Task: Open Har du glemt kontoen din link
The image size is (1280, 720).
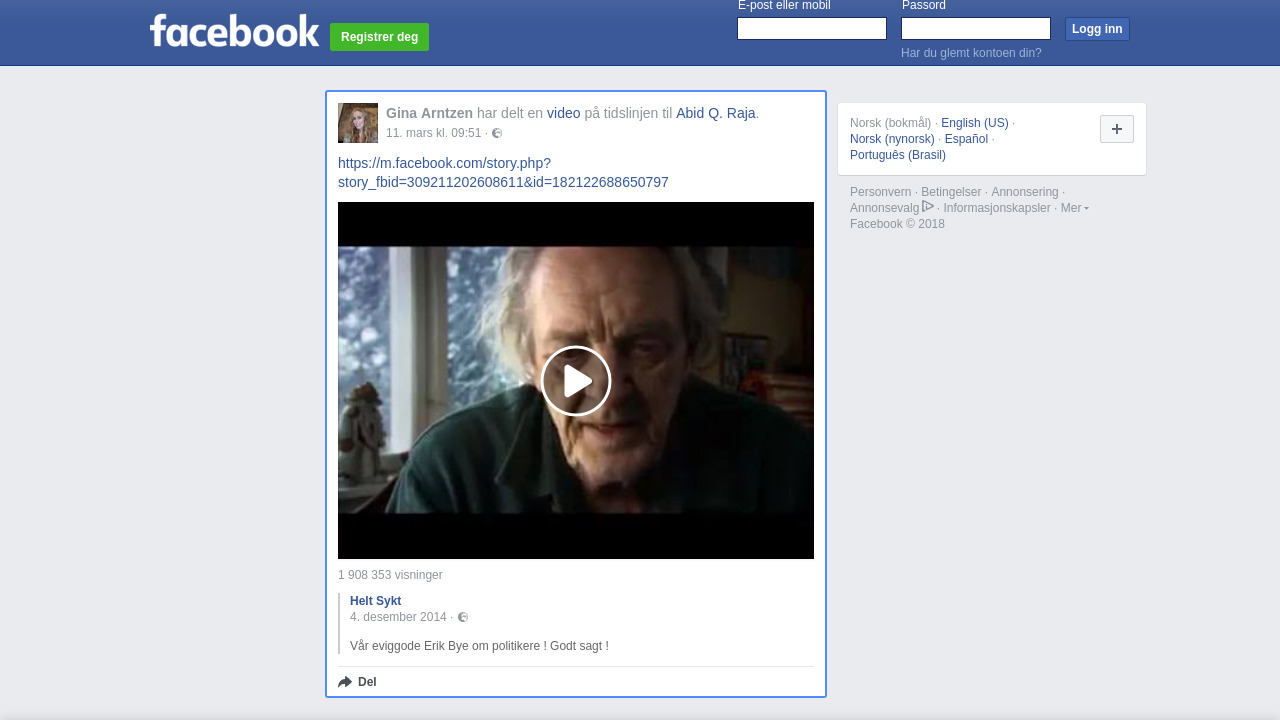Action: [x=971, y=53]
